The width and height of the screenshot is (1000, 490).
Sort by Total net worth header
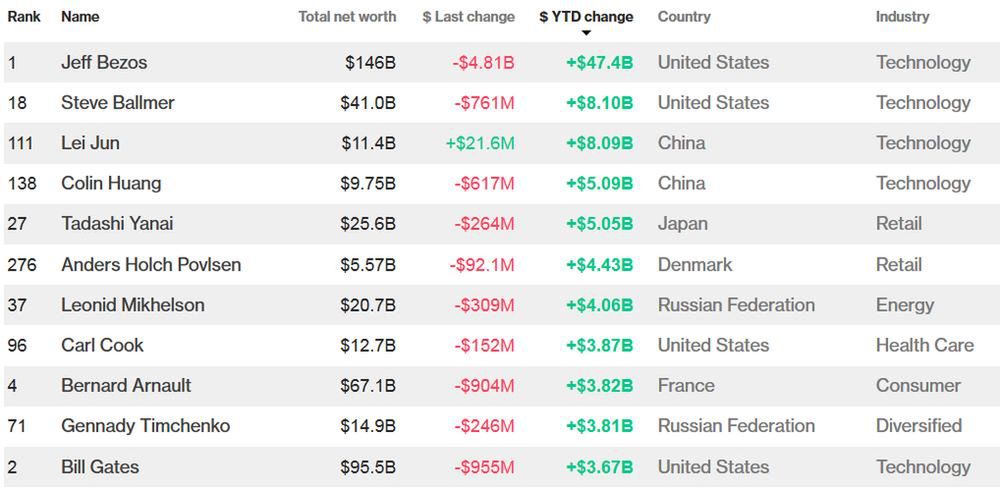point(347,17)
